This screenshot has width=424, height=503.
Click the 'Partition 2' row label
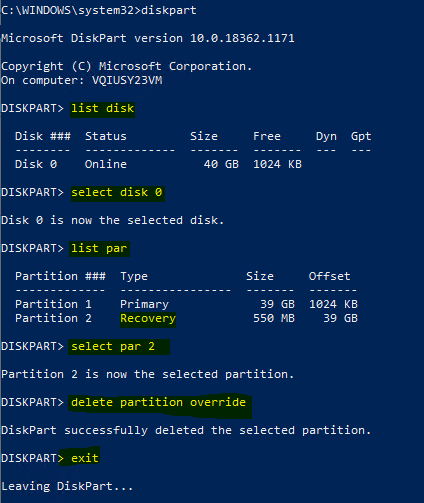(x=53, y=318)
